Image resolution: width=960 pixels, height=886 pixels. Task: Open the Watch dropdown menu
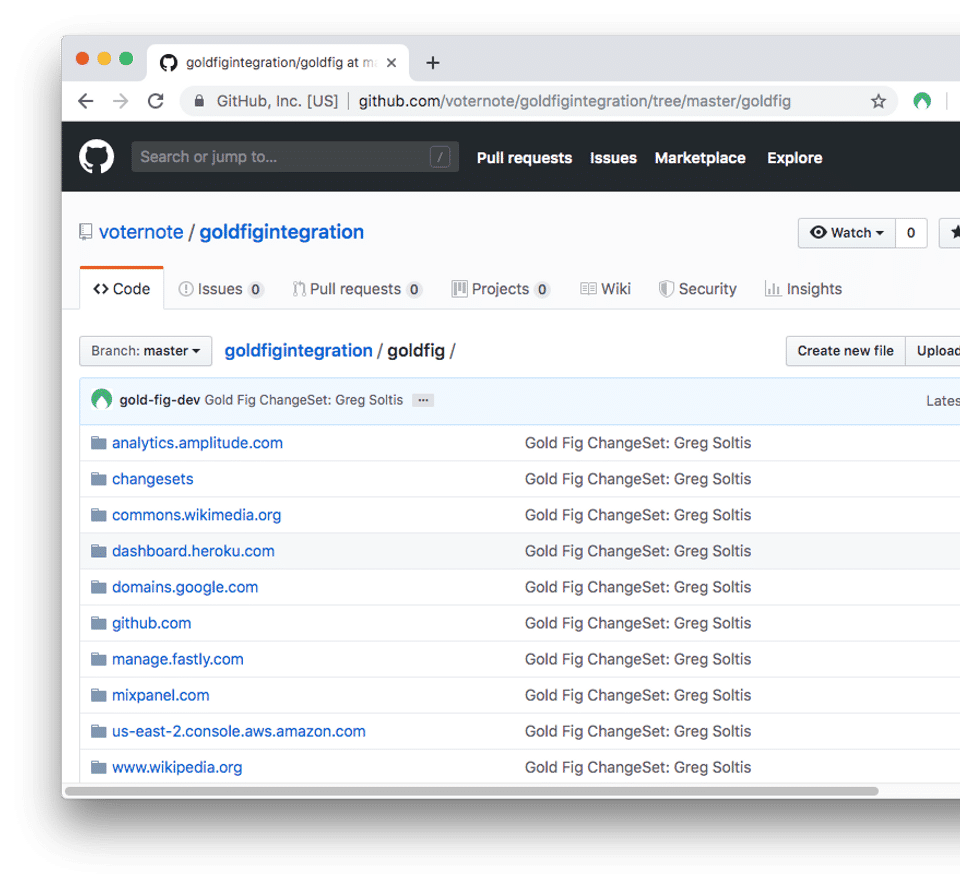847,233
